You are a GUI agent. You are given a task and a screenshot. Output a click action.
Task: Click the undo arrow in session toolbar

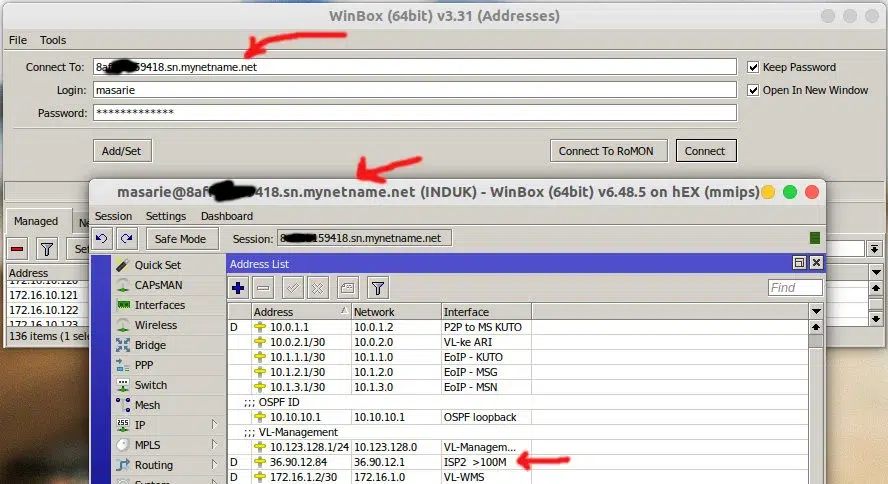click(x=102, y=239)
